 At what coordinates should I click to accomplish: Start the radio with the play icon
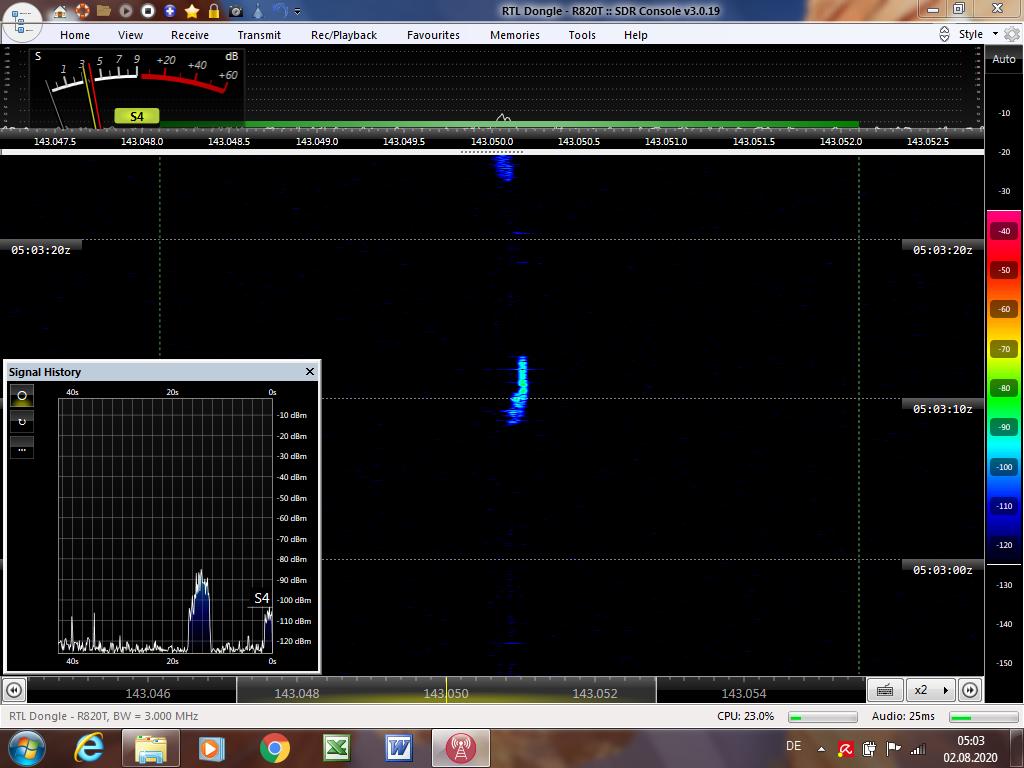[125, 11]
